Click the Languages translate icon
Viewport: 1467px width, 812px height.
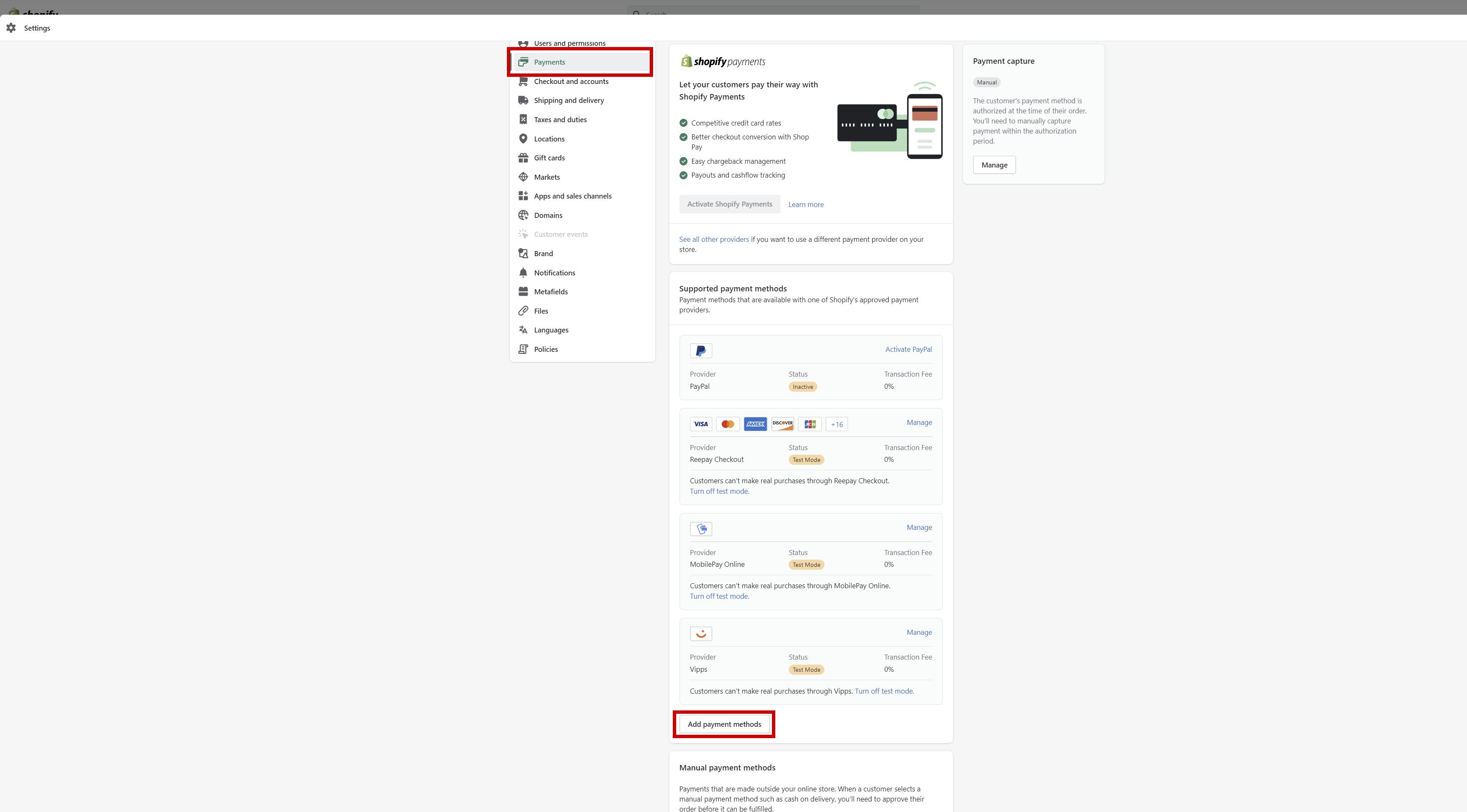523,330
